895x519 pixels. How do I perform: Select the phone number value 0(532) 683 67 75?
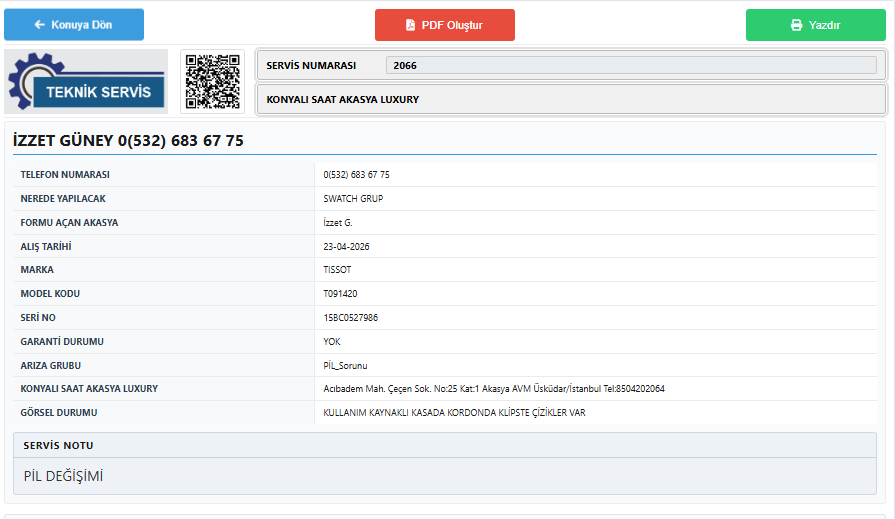[x=356, y=175]
